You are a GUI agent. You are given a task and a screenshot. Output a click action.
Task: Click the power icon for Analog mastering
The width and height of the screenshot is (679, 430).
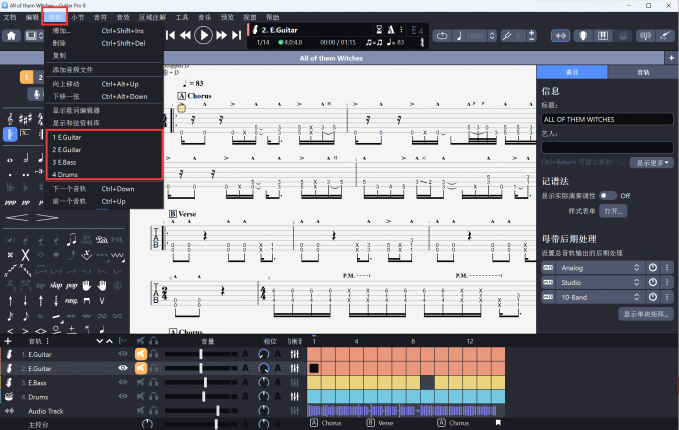(651, 268)
